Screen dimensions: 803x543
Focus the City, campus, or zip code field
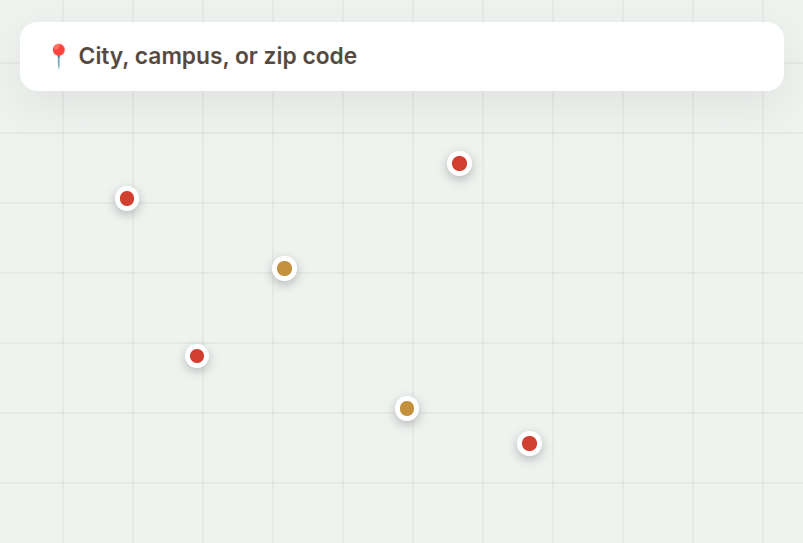pos(402,56)
